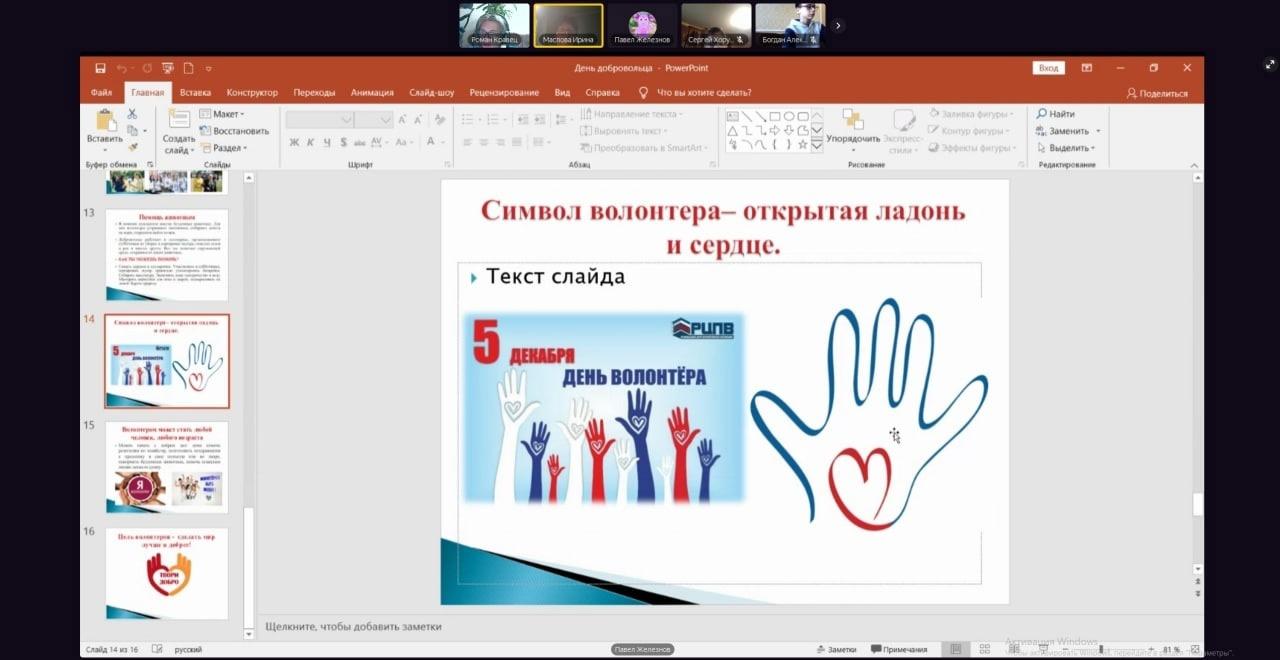The width and height of the screenshot is (1280, 660).
Task: Select slide 15 thumbnail in slide panel
Action: click(167, 467)
